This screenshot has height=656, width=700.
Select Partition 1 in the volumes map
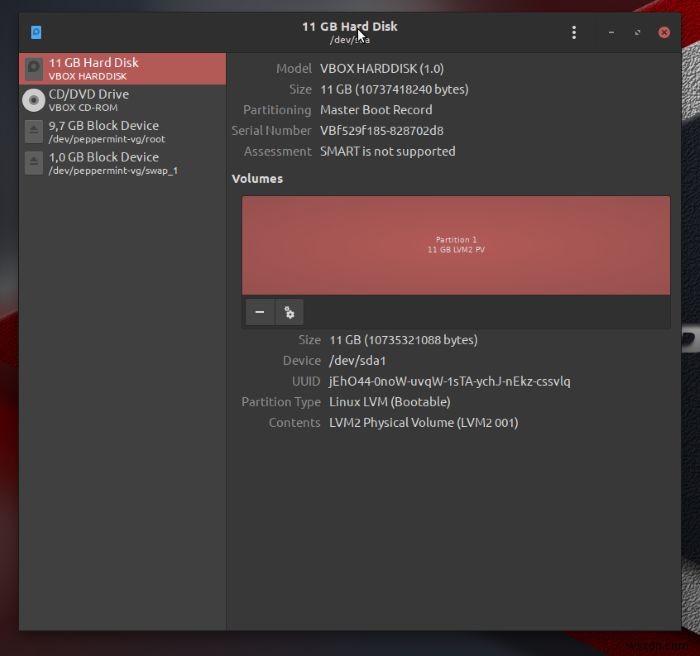(x=456, y=245)
